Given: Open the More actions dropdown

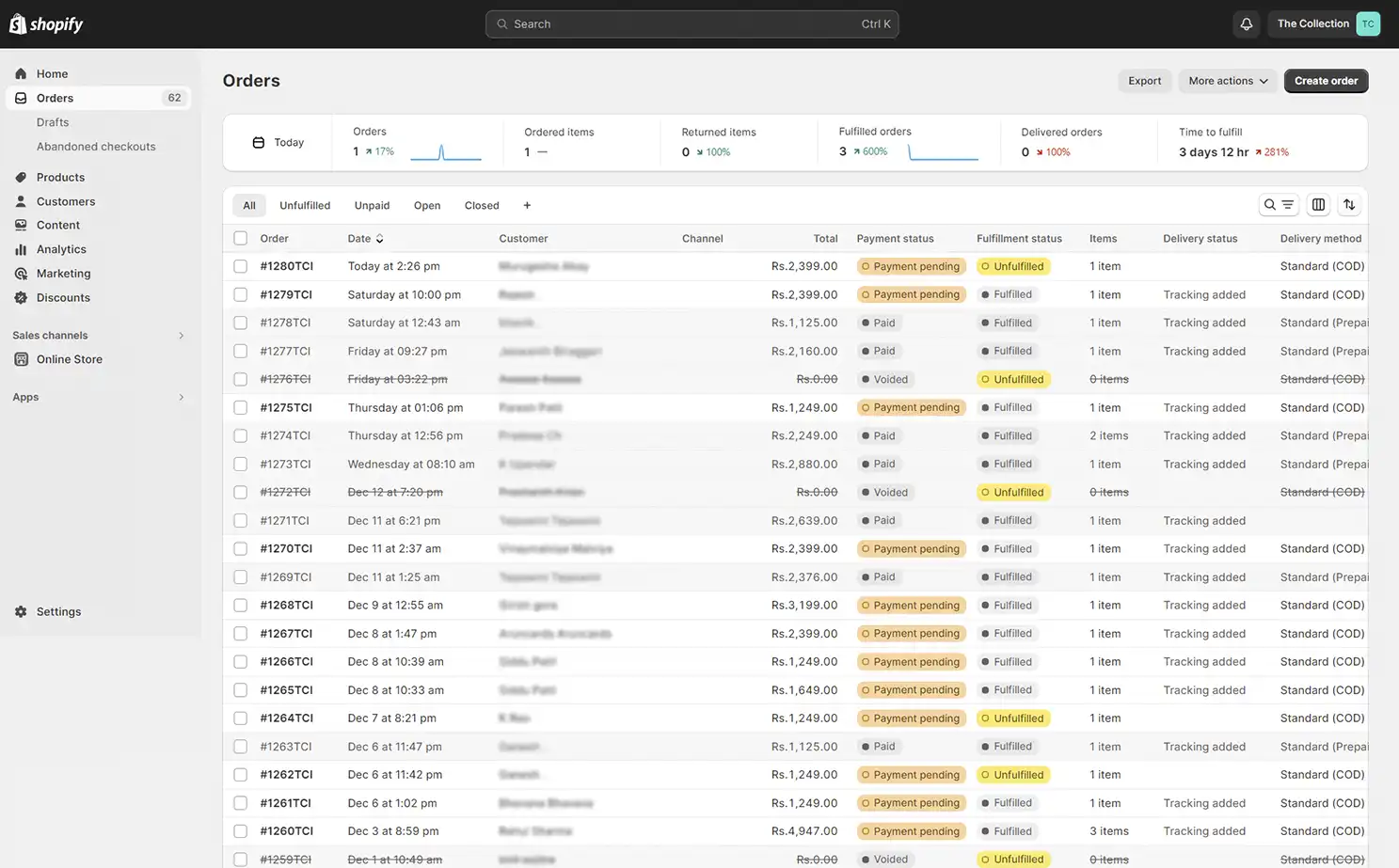Looking at the screenshot, I should coord(1227,81).
